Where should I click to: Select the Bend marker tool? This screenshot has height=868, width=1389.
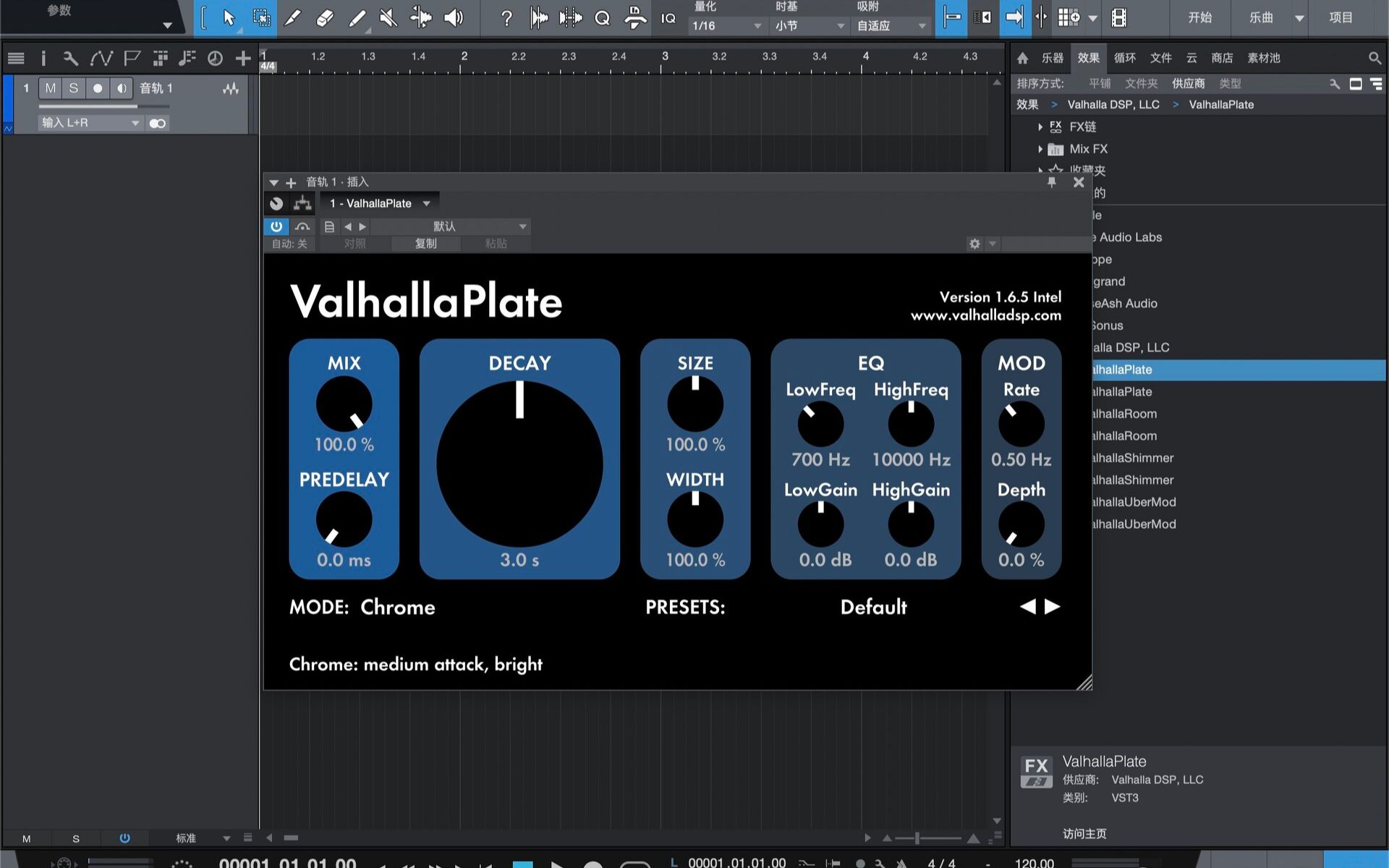click(x=420, y=17)
